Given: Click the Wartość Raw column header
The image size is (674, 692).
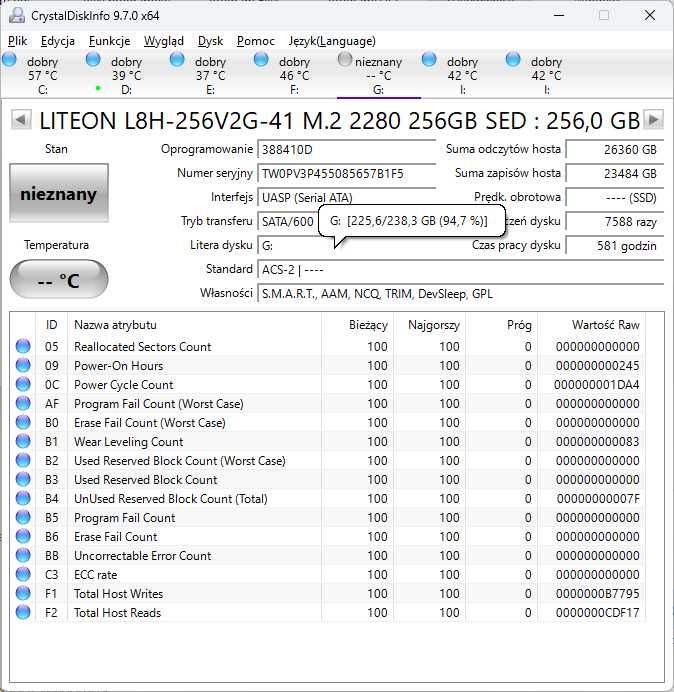Looking at the screenshot, I should coord(591,325).
